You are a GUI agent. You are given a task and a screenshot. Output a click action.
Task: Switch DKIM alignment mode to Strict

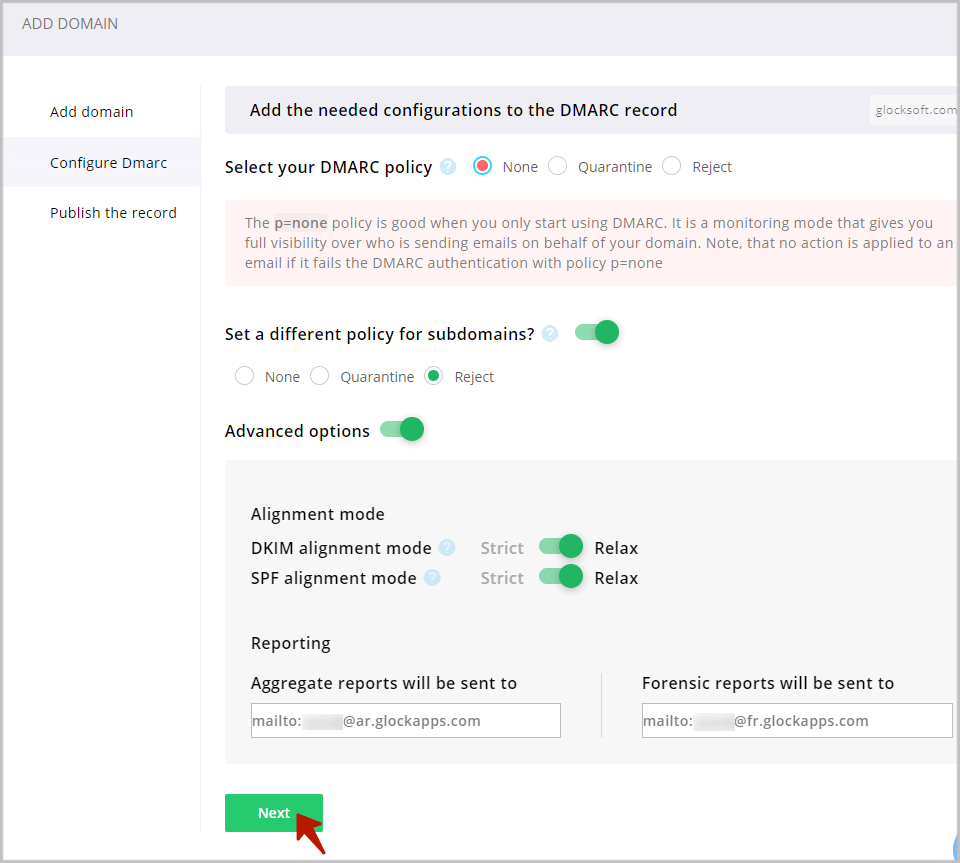[x=560, y=547]
